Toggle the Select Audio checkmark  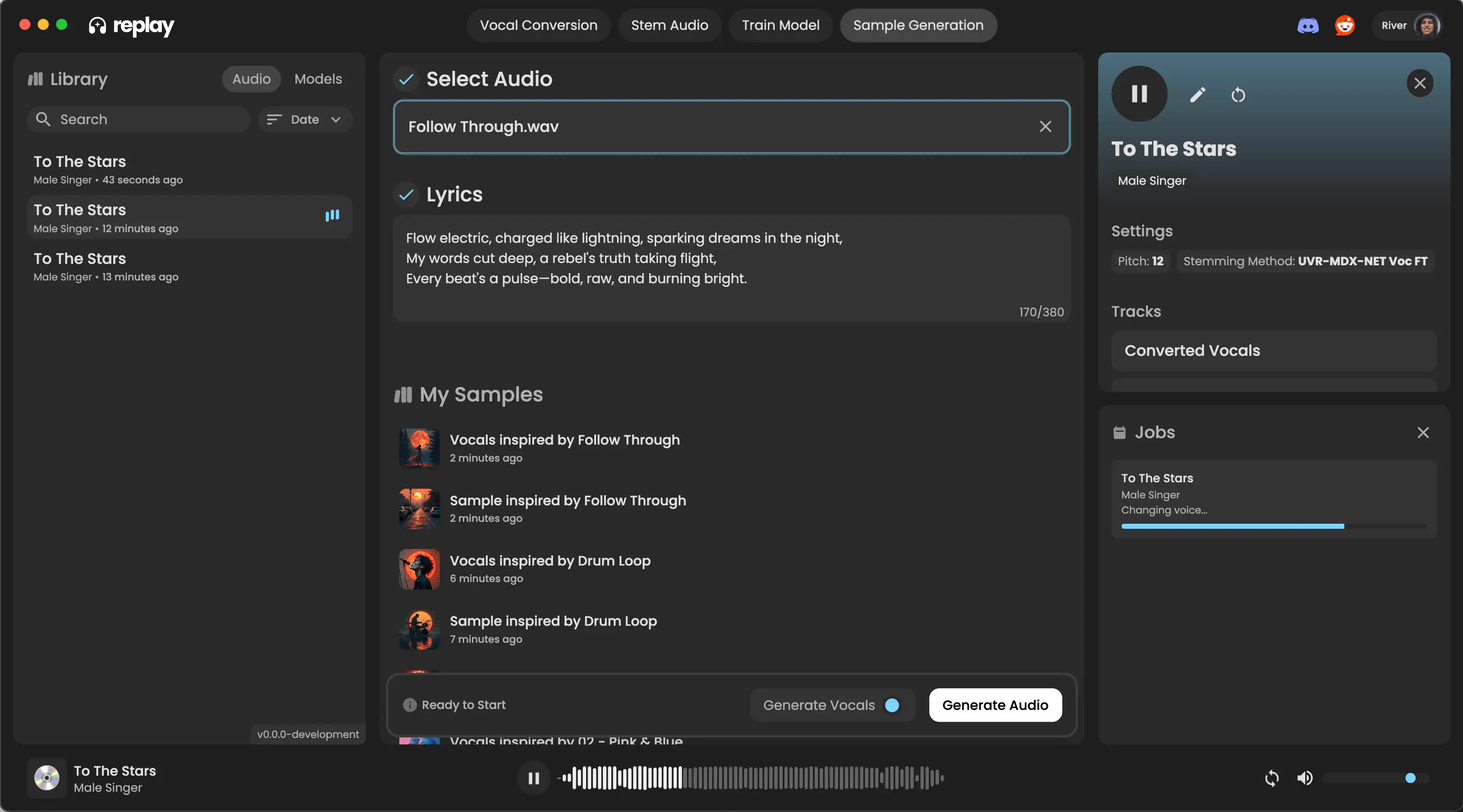tap(405, 80)
